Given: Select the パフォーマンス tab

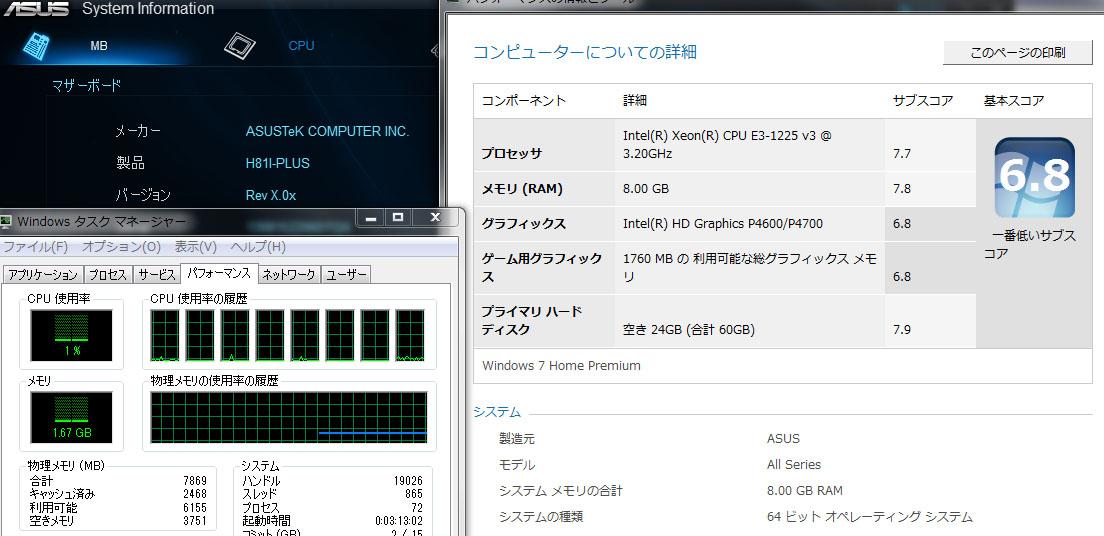Looking at the screenshot, I should point(219,273).
